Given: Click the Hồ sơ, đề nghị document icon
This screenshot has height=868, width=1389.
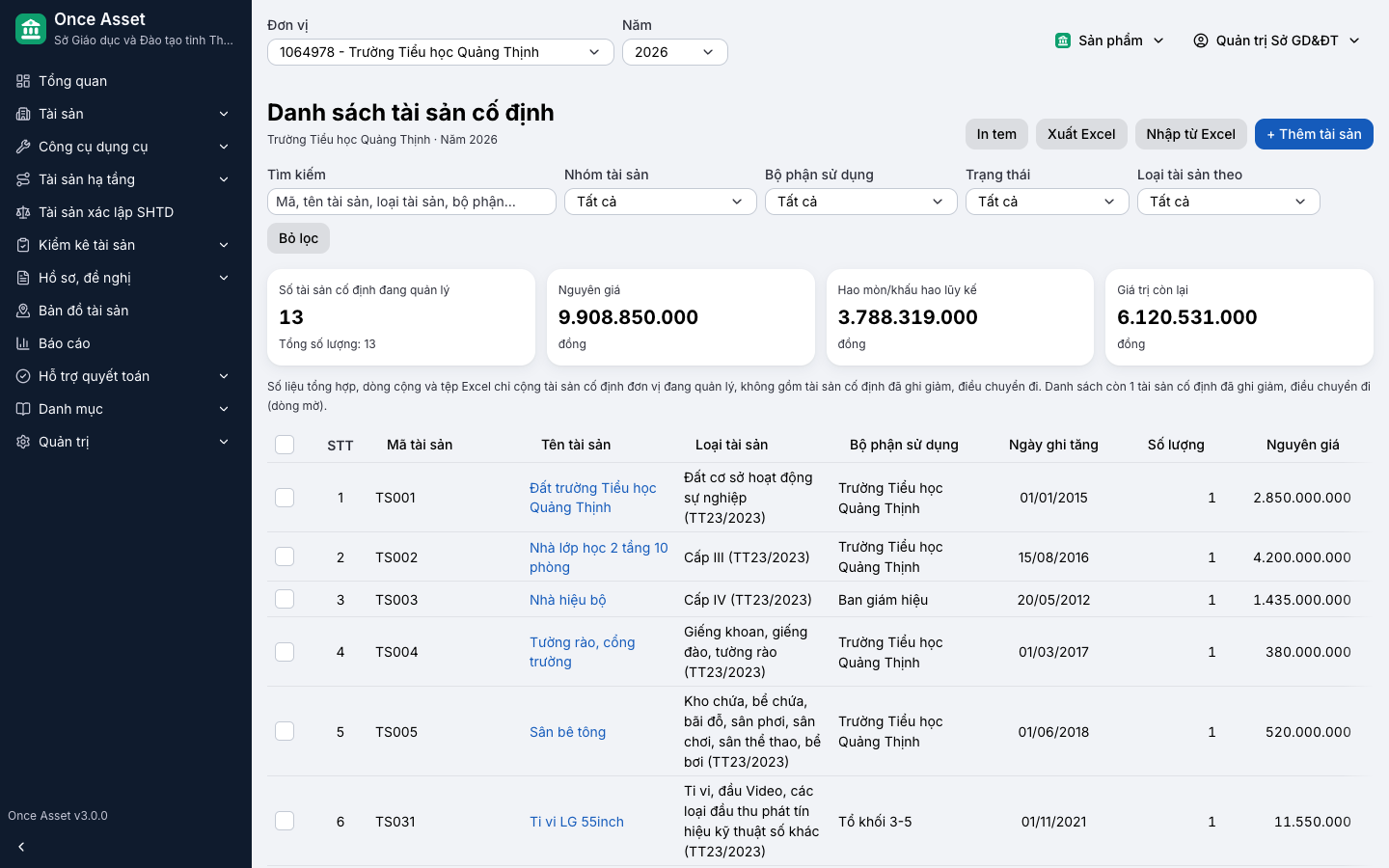Looking at the screenshot, I should pos(23,278).
